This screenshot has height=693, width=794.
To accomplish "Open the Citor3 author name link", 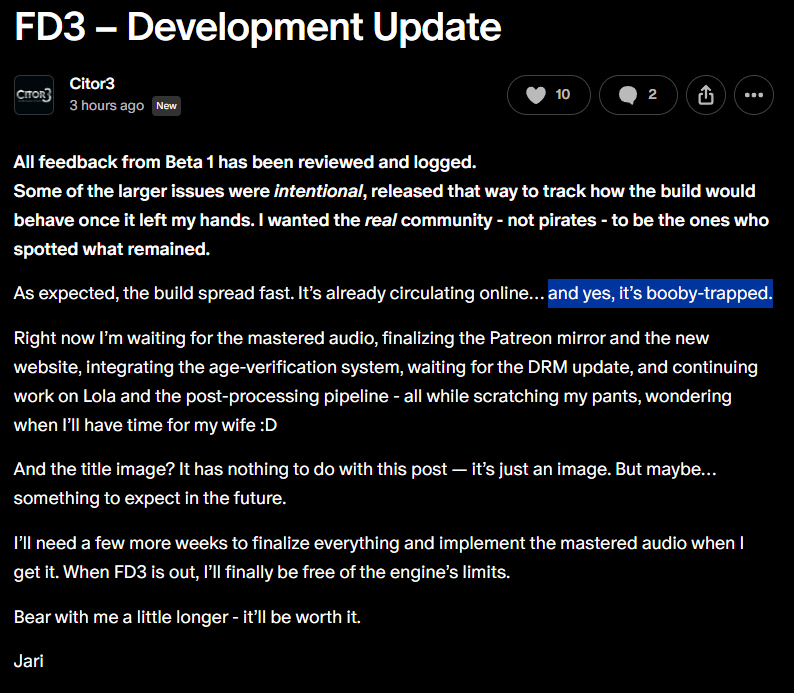I will click(x=92, y=84).
